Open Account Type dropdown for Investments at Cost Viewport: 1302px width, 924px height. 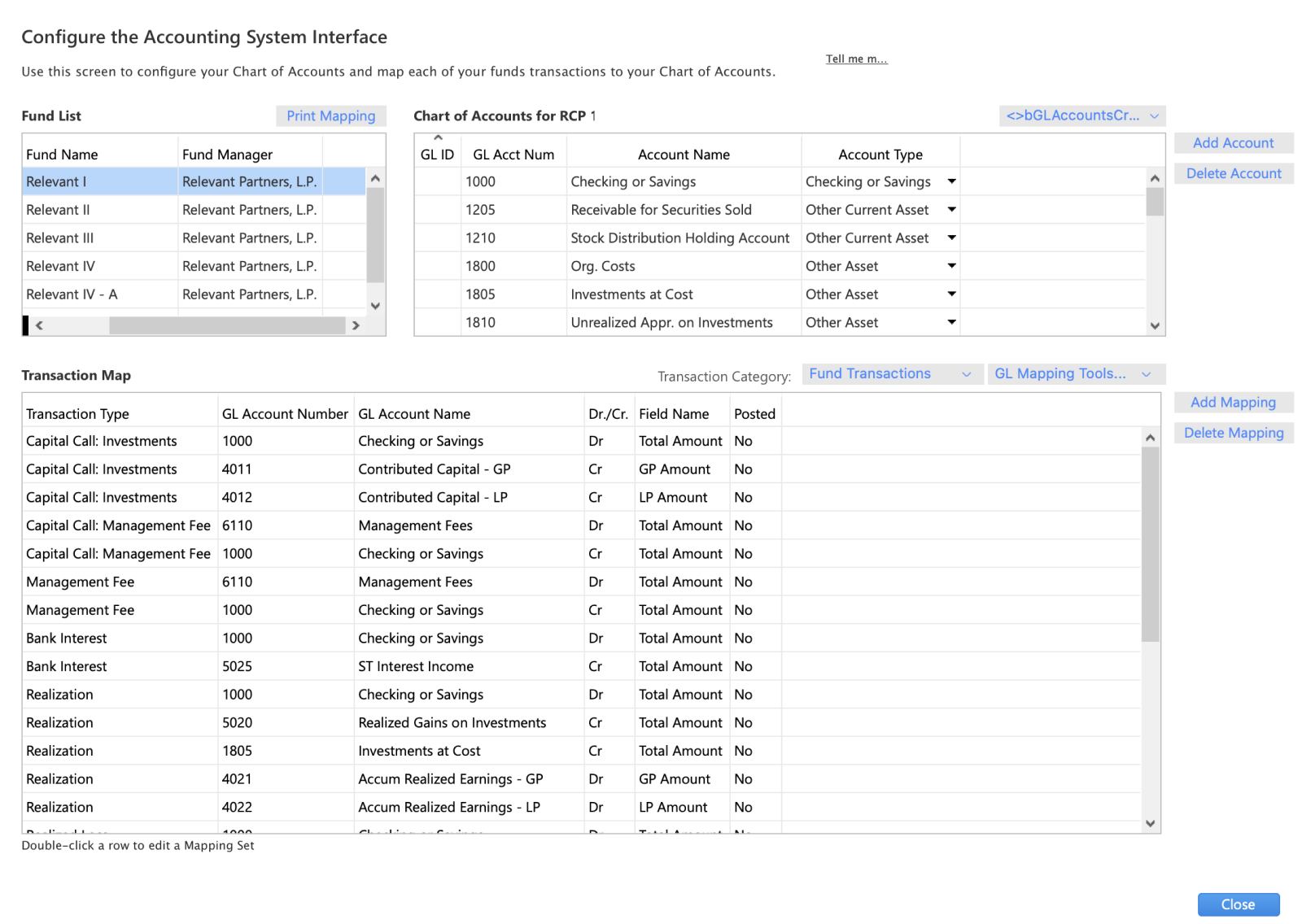point(951,294)
